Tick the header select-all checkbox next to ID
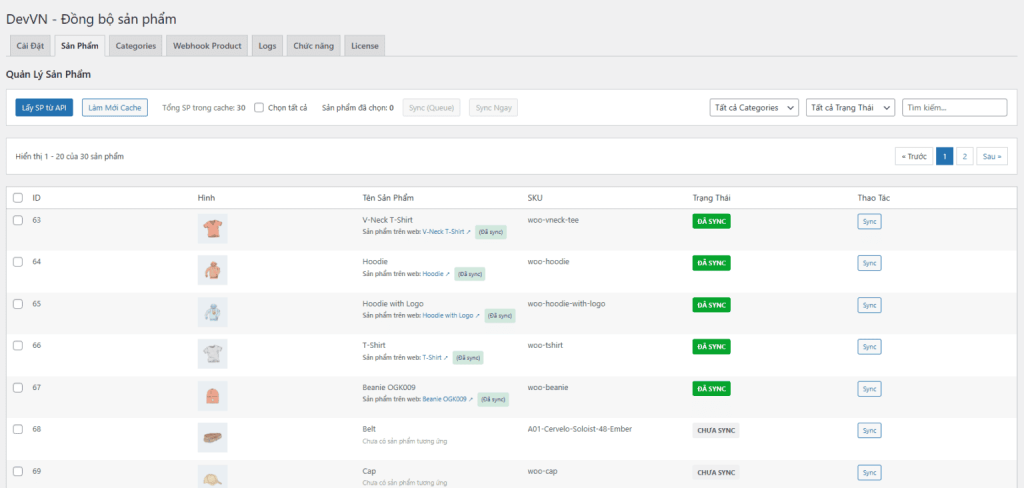The height and width of the screenshot is (488, 1024). (x=17, y=198)
